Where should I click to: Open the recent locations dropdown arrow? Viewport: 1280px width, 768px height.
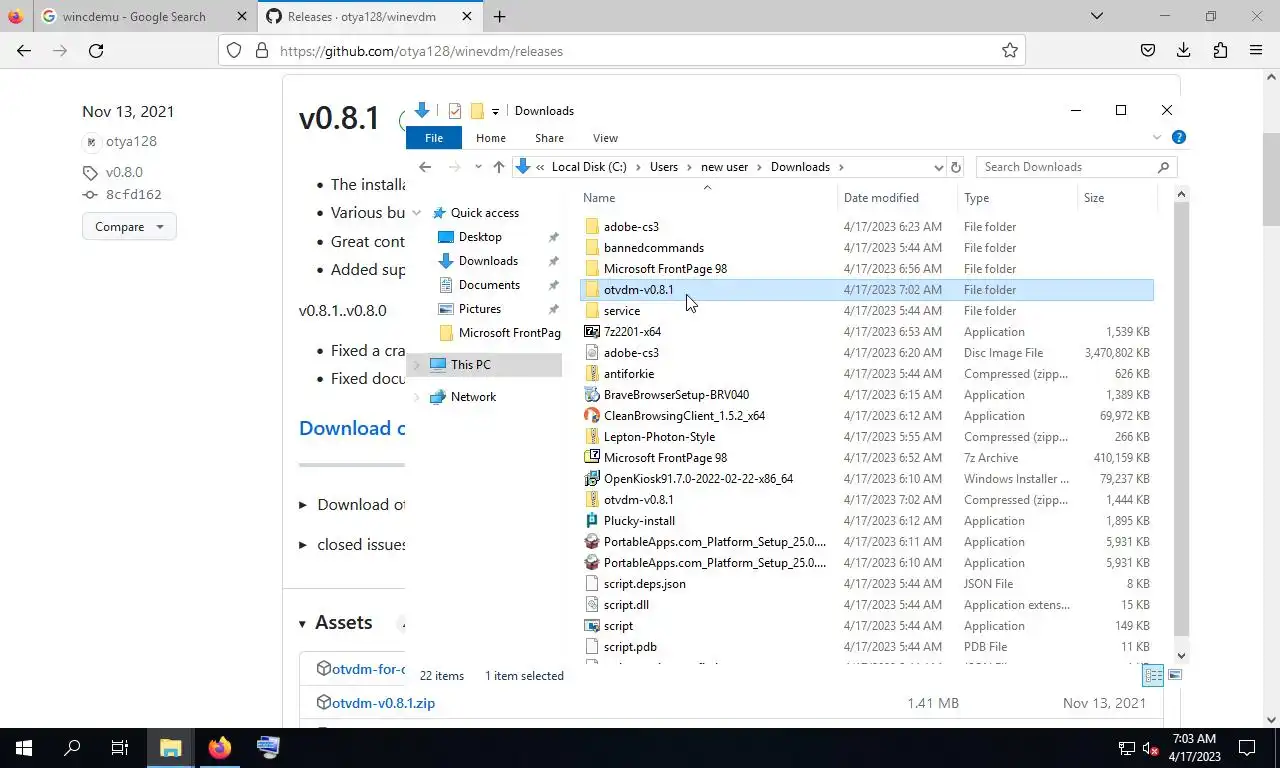[x=478, y=167]
